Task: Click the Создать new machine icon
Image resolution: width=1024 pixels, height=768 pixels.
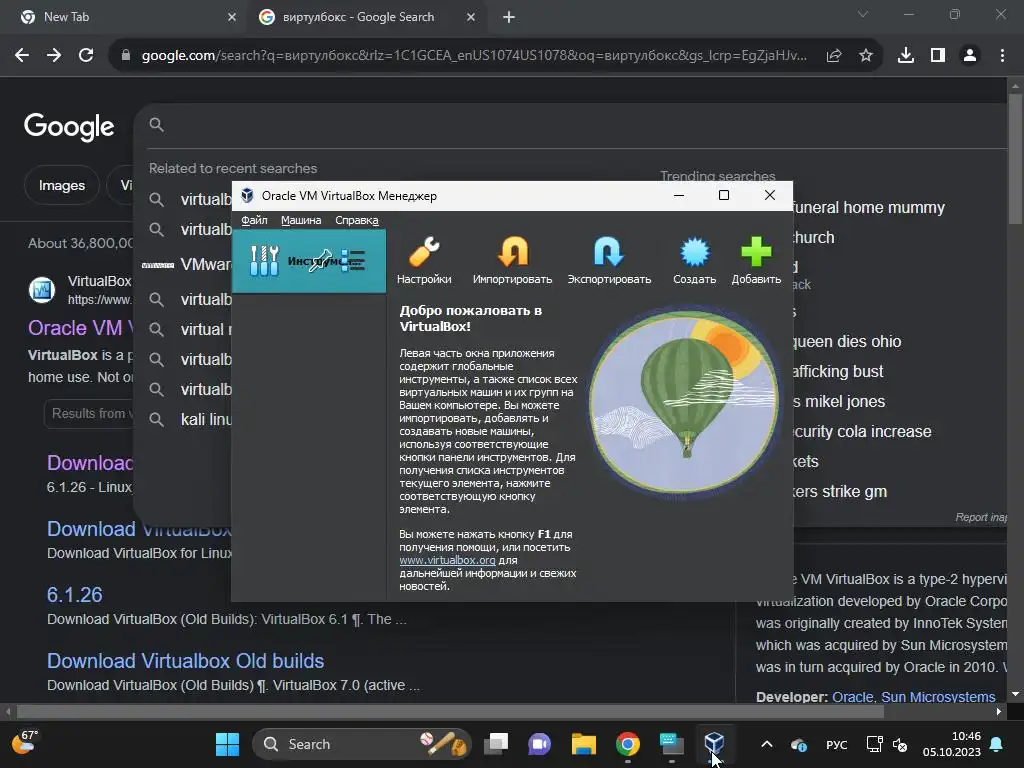Action: 694,253
